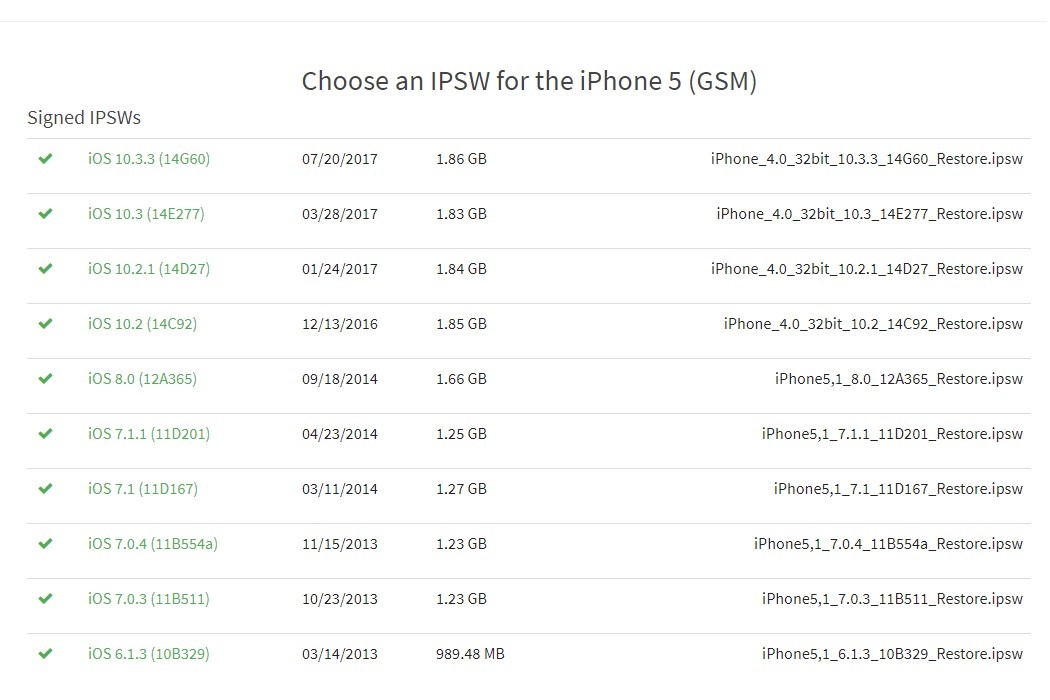Click the signed checkmark for iOS 7.0.4
The height and width of the screenshot is (700, 1050).
tap(45, 543)
